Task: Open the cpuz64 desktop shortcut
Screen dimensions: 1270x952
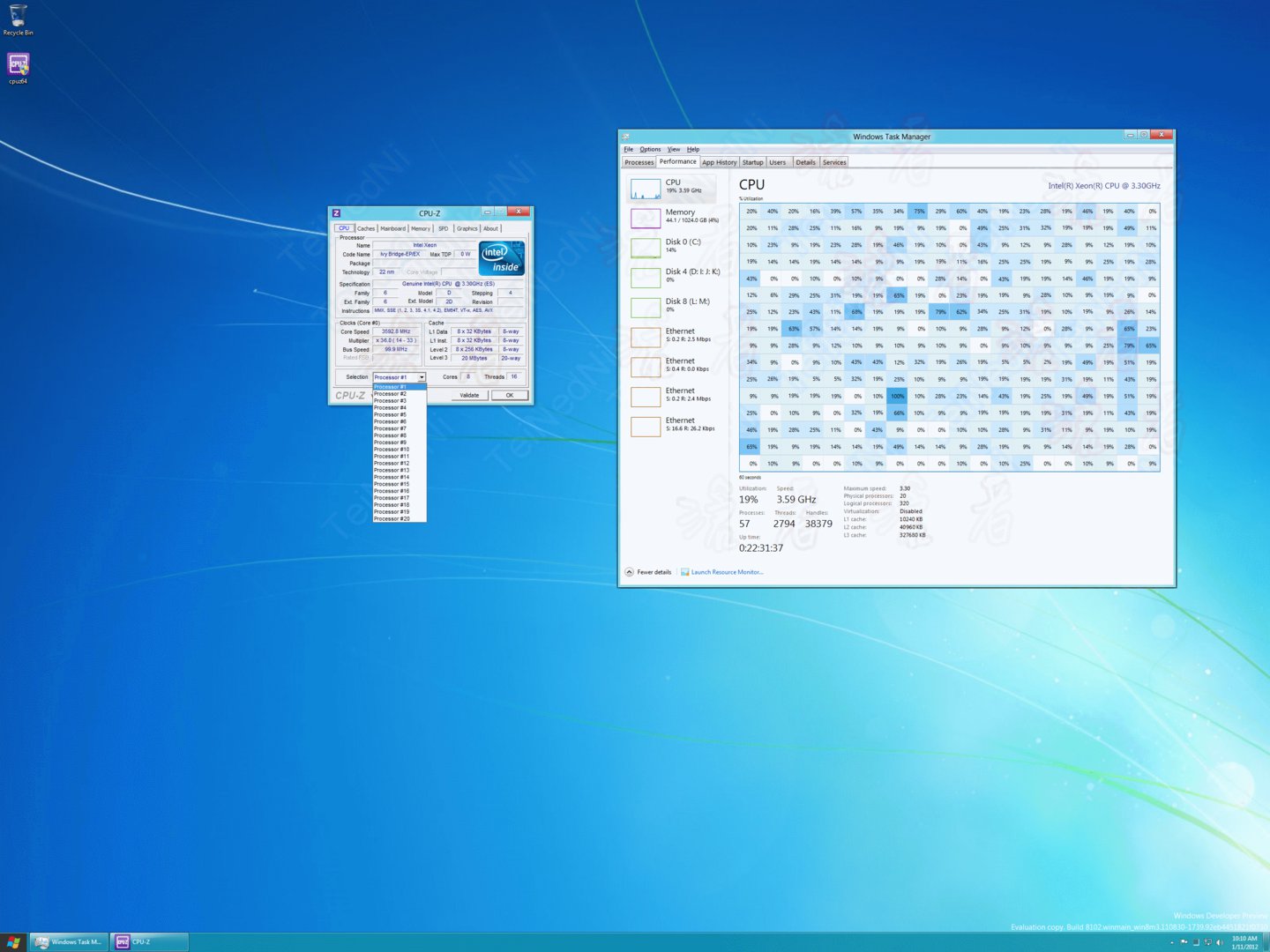Action: click(x=17, y=64)
